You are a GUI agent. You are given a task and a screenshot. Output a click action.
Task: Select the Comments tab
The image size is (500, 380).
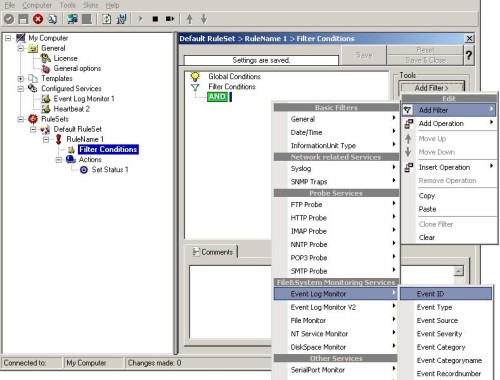pyautogui.click(x=213, y=252)
